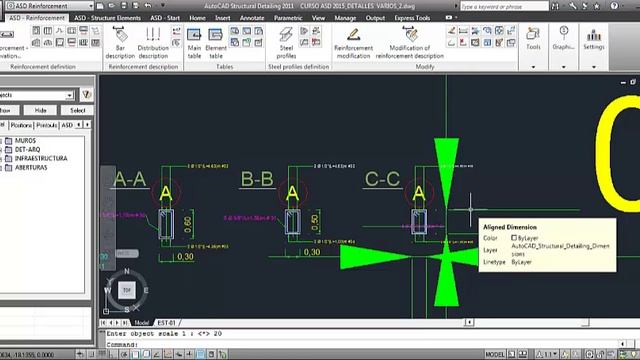This screenshot has height=360, width=640.
Task: Insert the Element table
Action: 216,43
